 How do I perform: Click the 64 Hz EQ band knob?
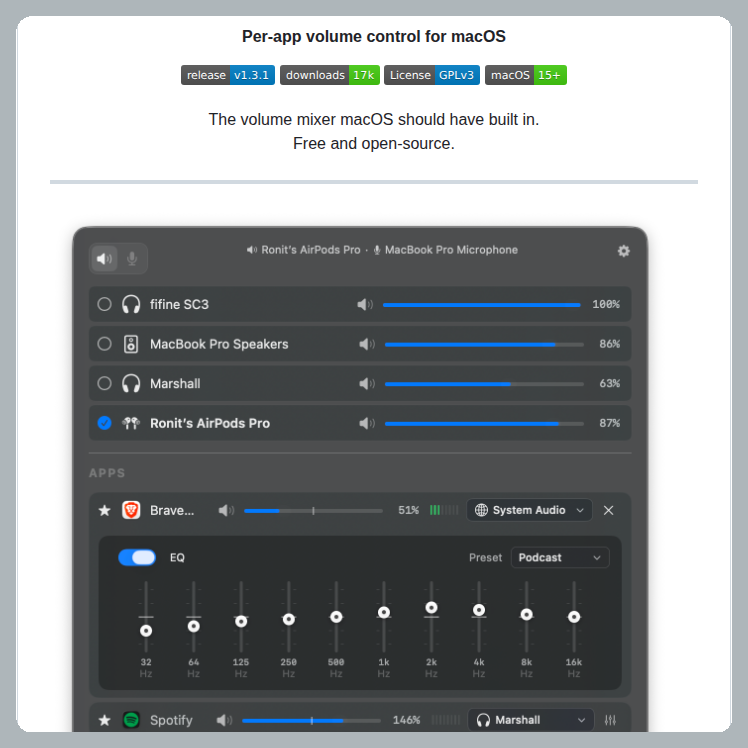[194, 626]
